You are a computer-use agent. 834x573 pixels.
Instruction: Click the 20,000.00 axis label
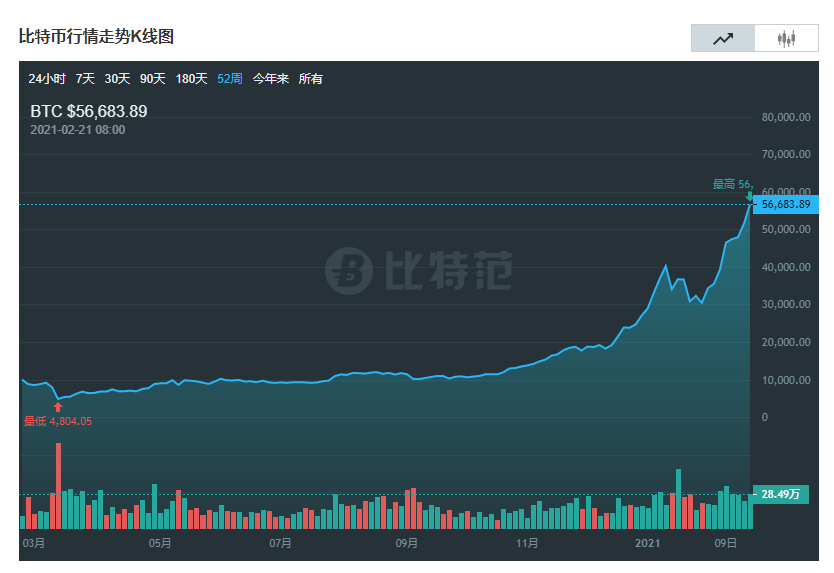786,342
